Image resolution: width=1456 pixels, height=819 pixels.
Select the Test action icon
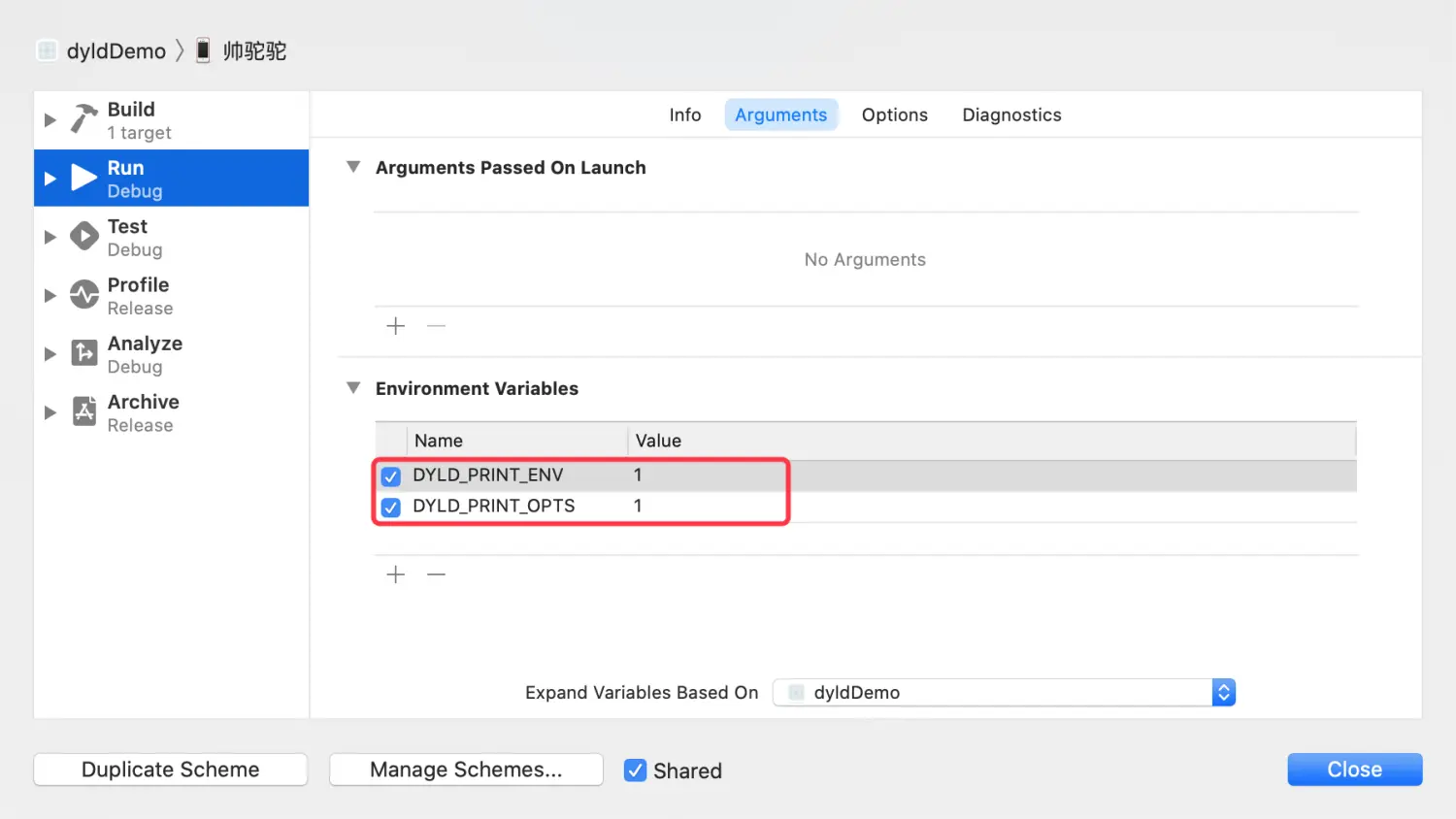point(84,236)
